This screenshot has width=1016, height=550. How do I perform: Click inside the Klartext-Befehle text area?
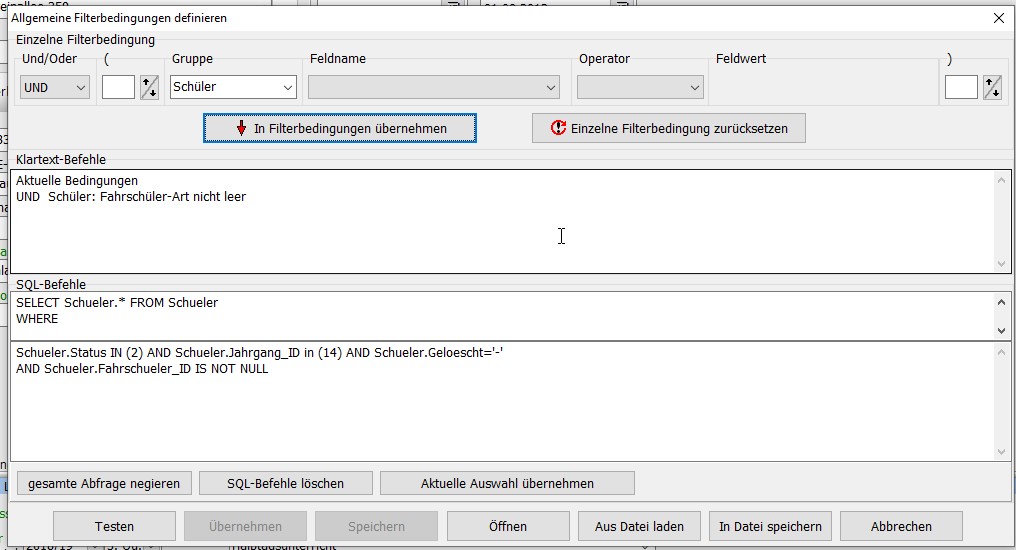coord(503,222)
